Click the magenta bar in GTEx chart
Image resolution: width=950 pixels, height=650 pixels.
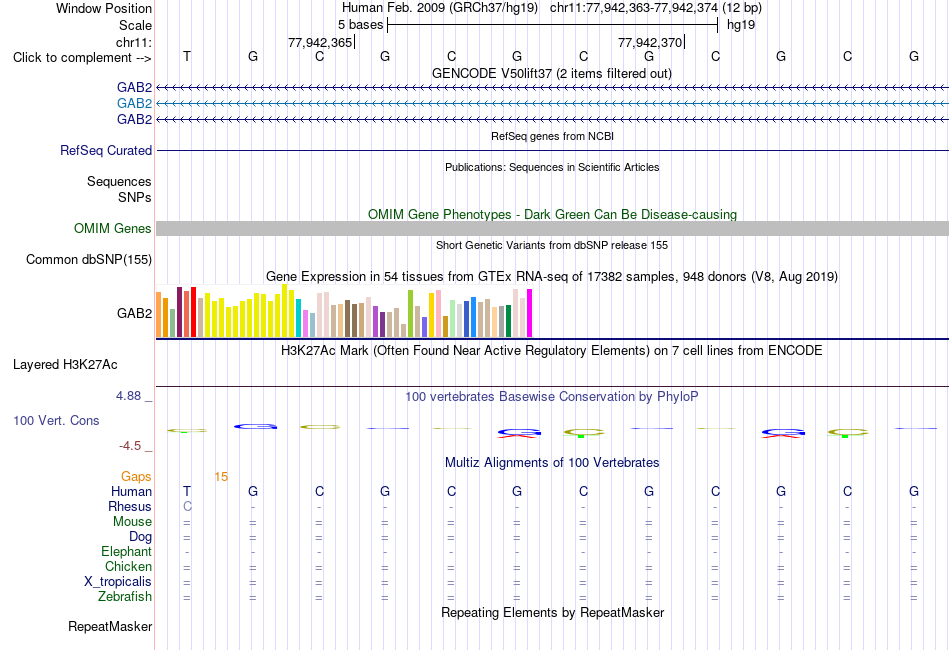pyautogui.click(x=530, y=313)
